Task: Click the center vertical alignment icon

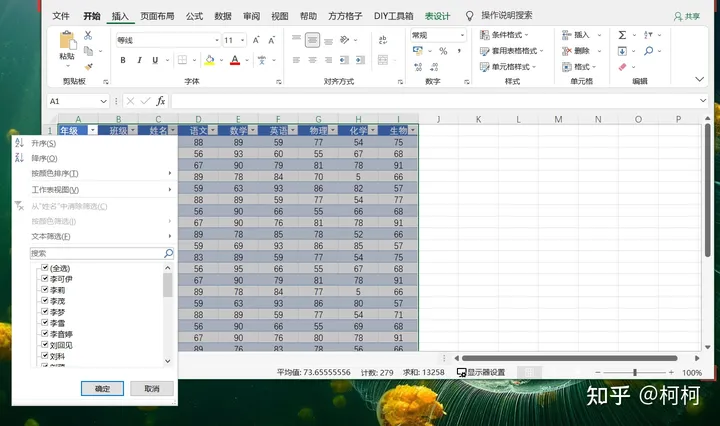Action: (312, 40)
